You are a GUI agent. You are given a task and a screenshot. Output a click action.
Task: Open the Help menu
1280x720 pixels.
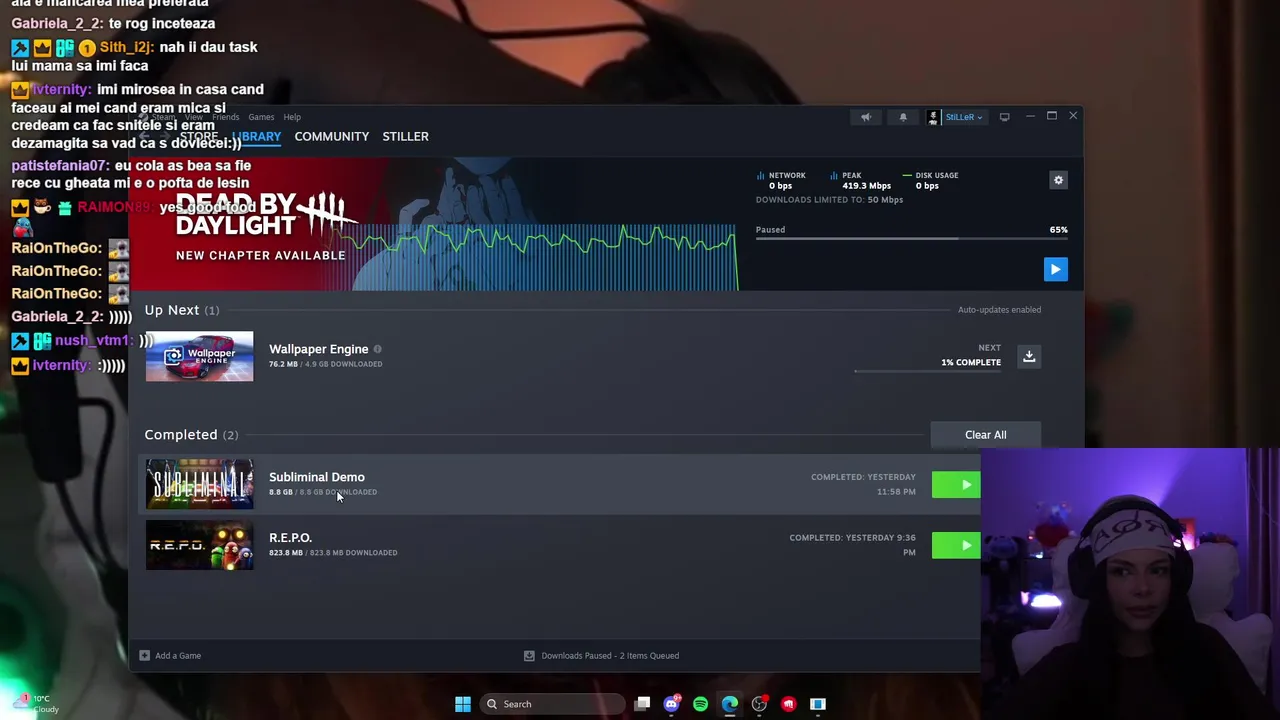(292, 117)
